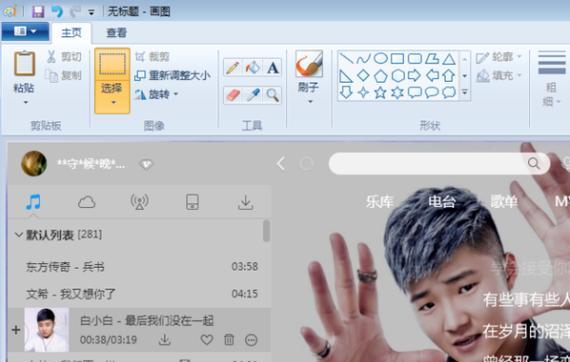Open the 电台 radio tab
570x362 pixels.
click(442, 201)
